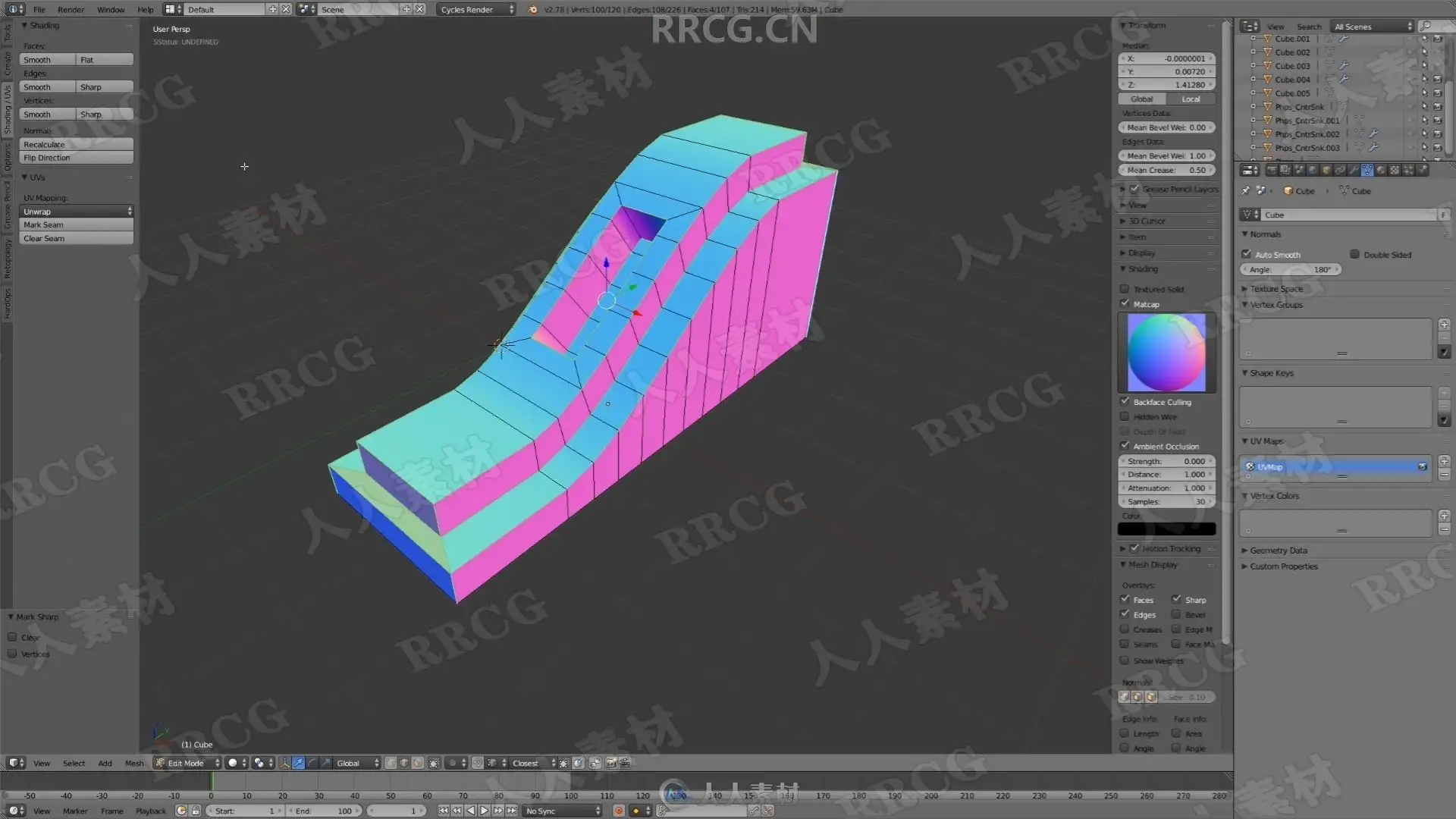
Task: Click the ambient occlusion black color swatch
Action: tap(1166, 529)
